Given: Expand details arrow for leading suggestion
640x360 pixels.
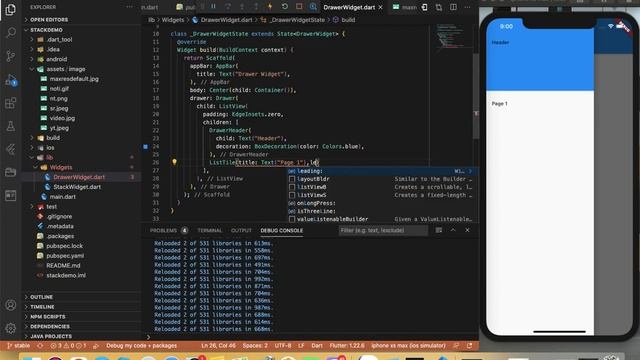Looking at the screenshot, I should tap(470, 171).
